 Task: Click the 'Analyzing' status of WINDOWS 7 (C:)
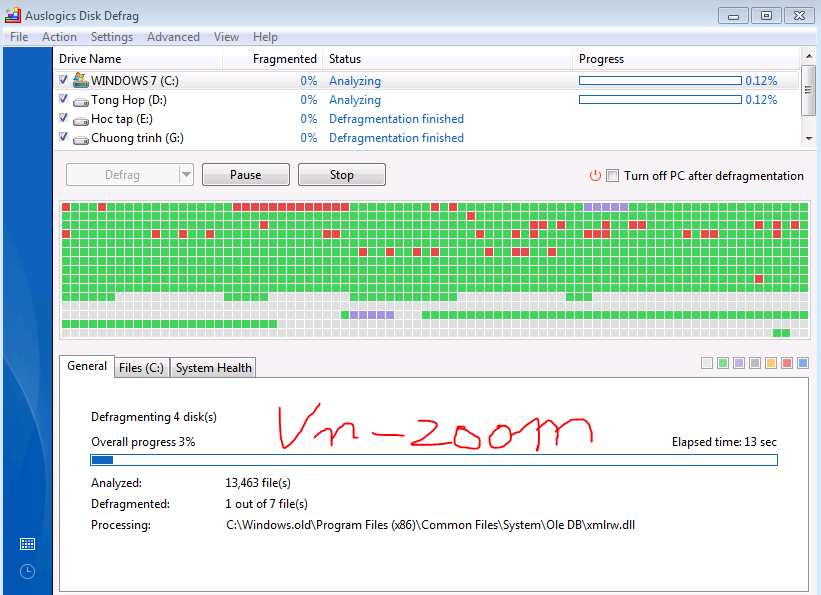point(355,81)
